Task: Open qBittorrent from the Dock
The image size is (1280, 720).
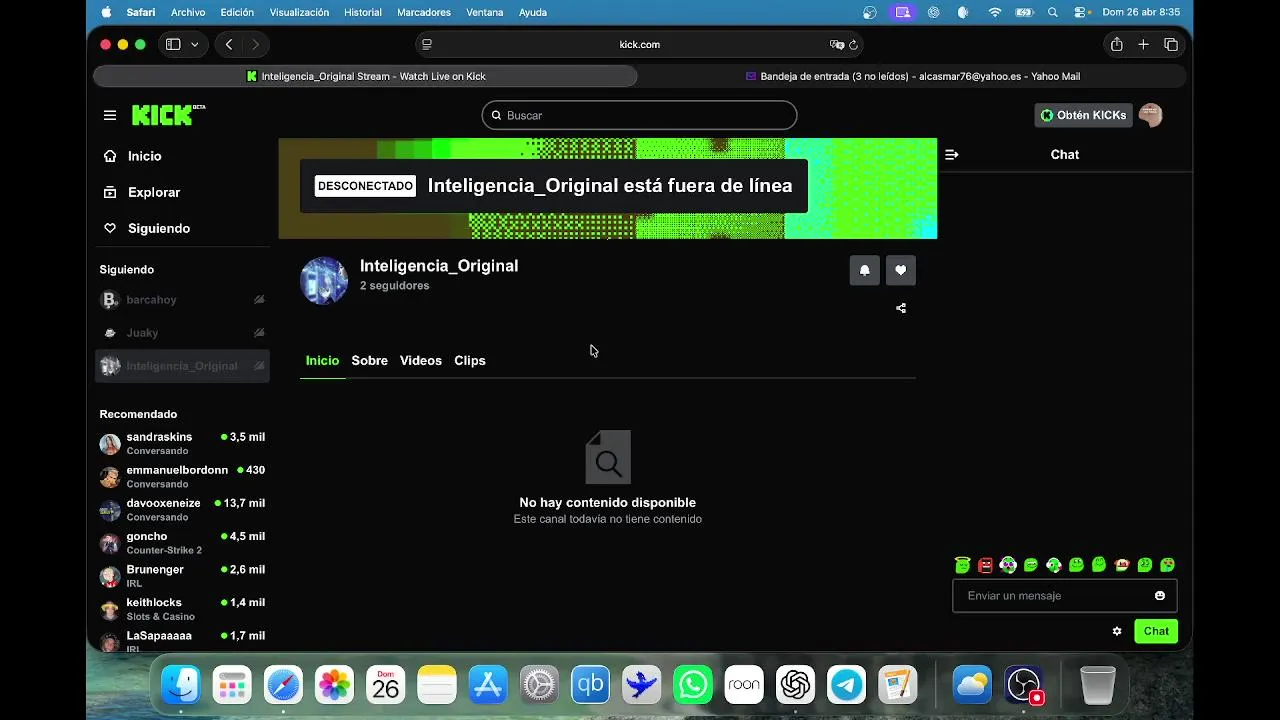Action: pos(590,685)
